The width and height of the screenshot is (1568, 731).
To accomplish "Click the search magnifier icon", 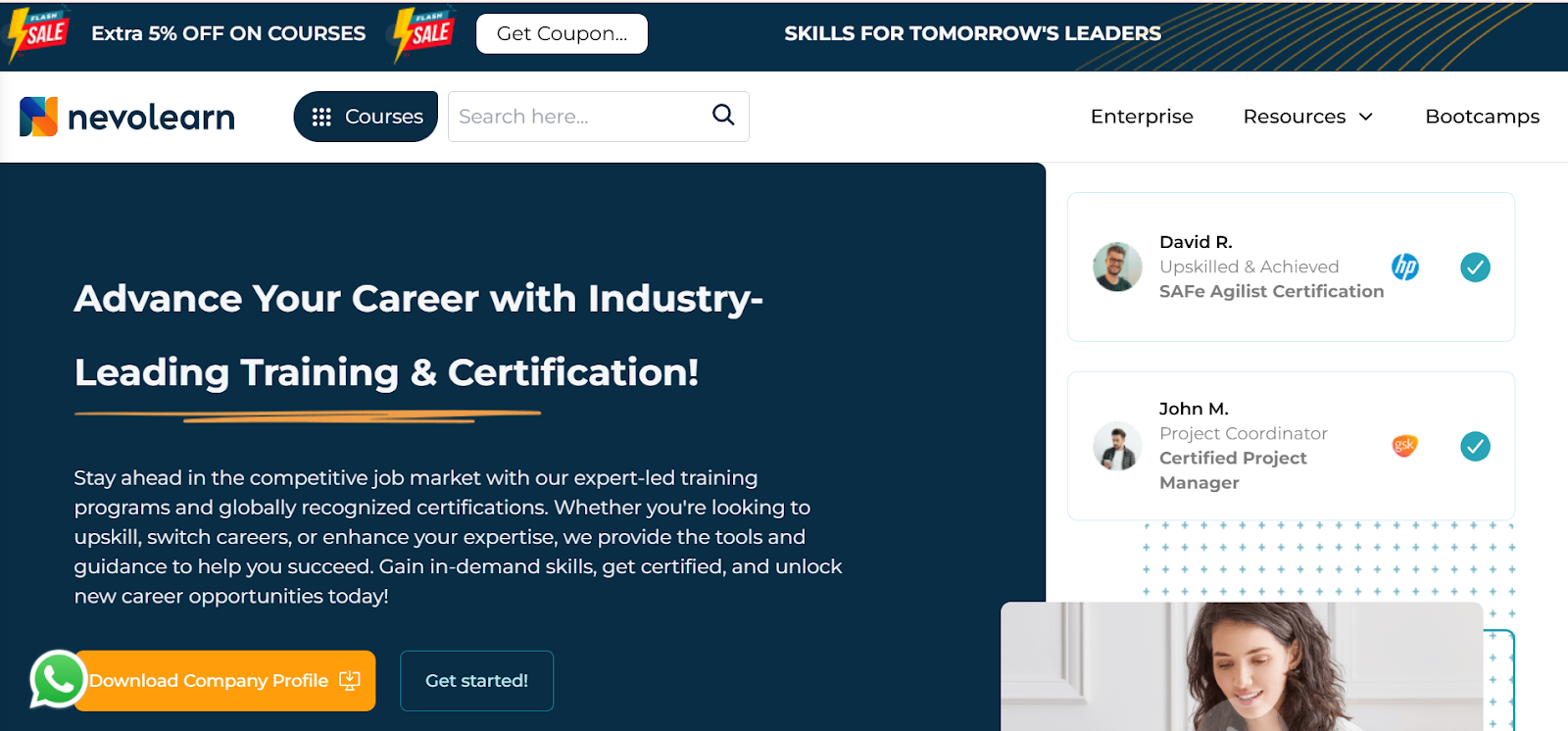I will point(723,115).
